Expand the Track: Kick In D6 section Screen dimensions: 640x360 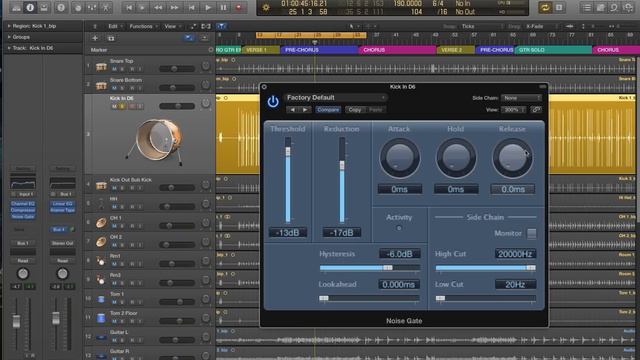point(9,48)
